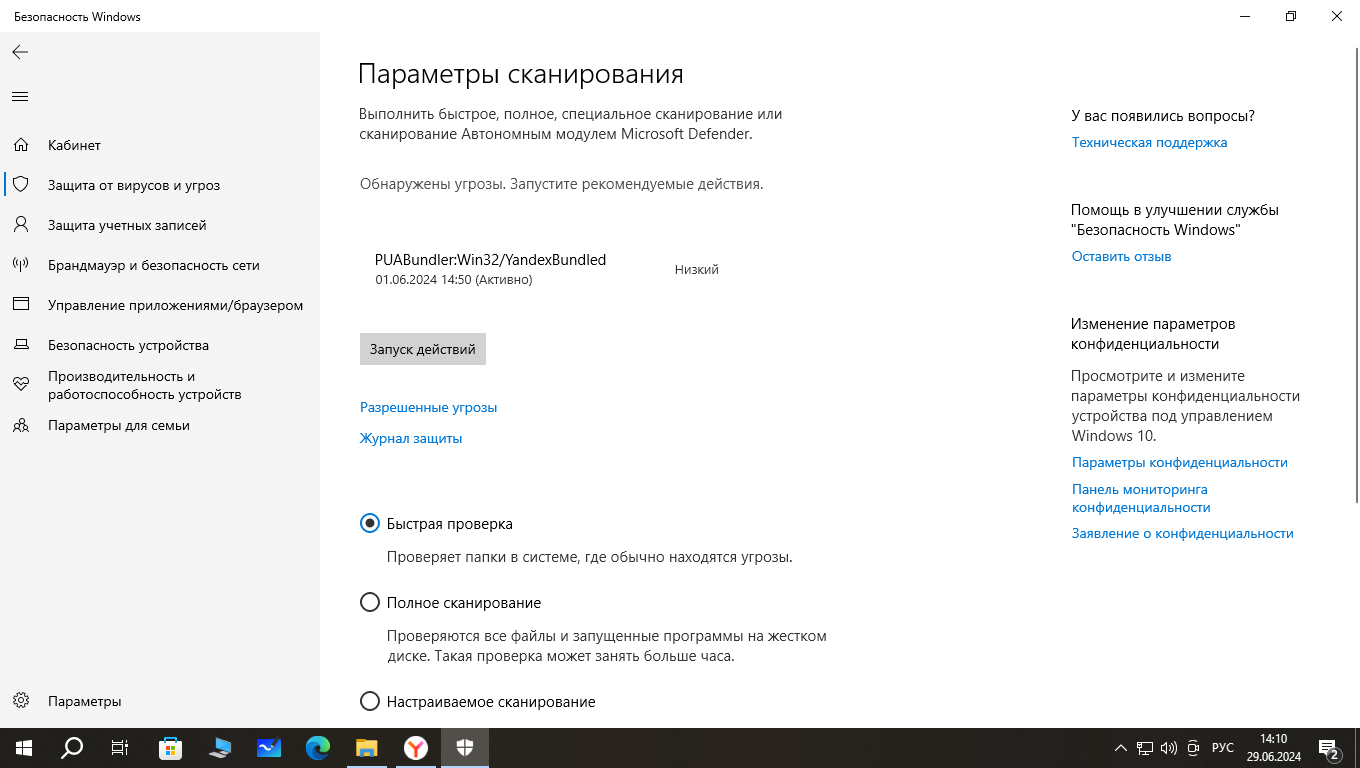The height and width of the screenshot is (768, 1360).
Task: Open the Windows Start menu
Action: pyautogui.click(x=23, y=748)
